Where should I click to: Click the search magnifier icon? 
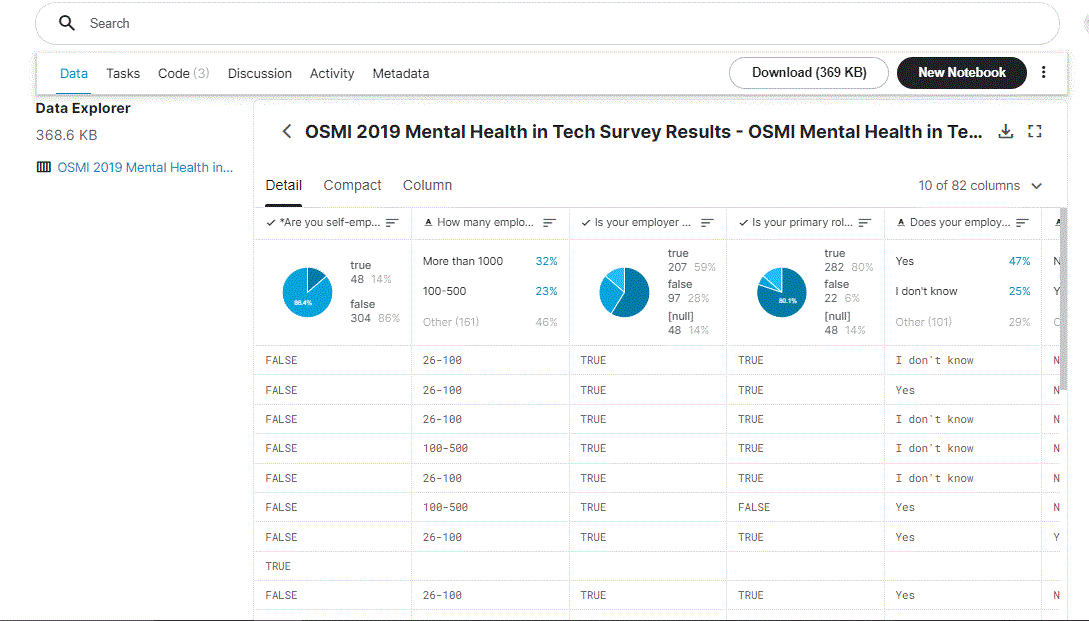(x=66, y=22)
